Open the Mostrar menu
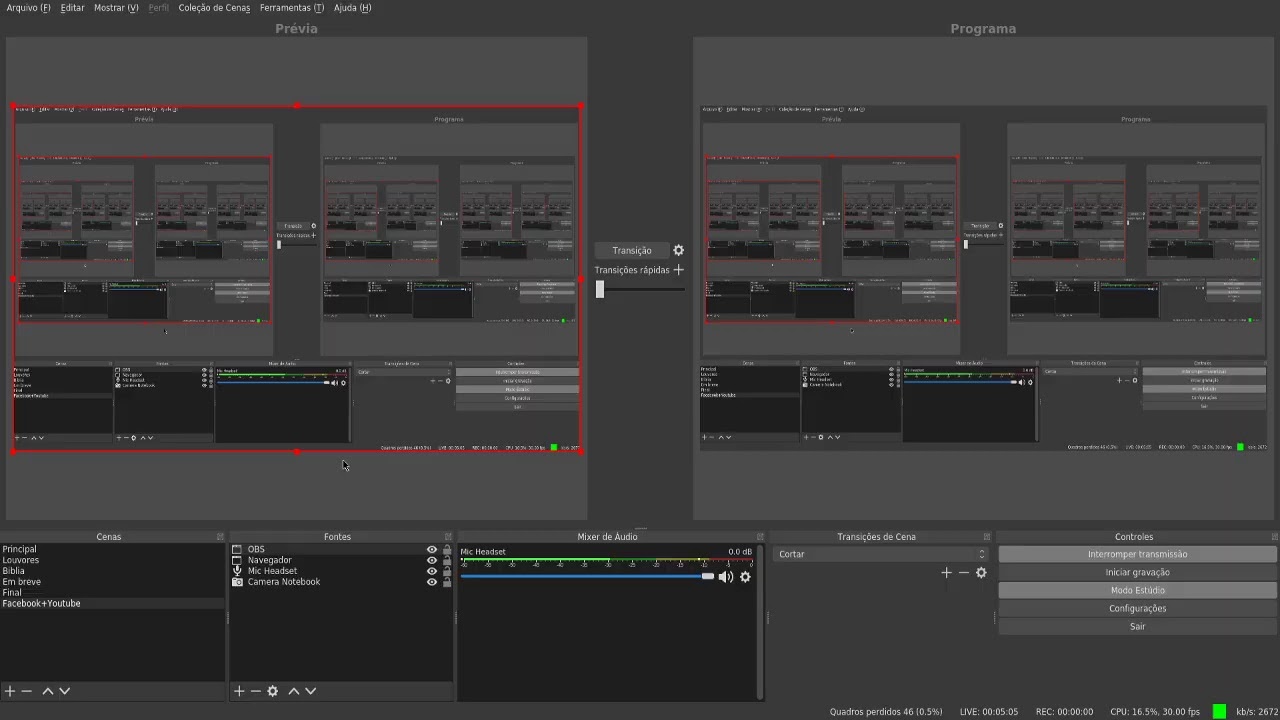Image resolution: width=1280 pixels, height=720 pixels. click(x=116, y=8)
